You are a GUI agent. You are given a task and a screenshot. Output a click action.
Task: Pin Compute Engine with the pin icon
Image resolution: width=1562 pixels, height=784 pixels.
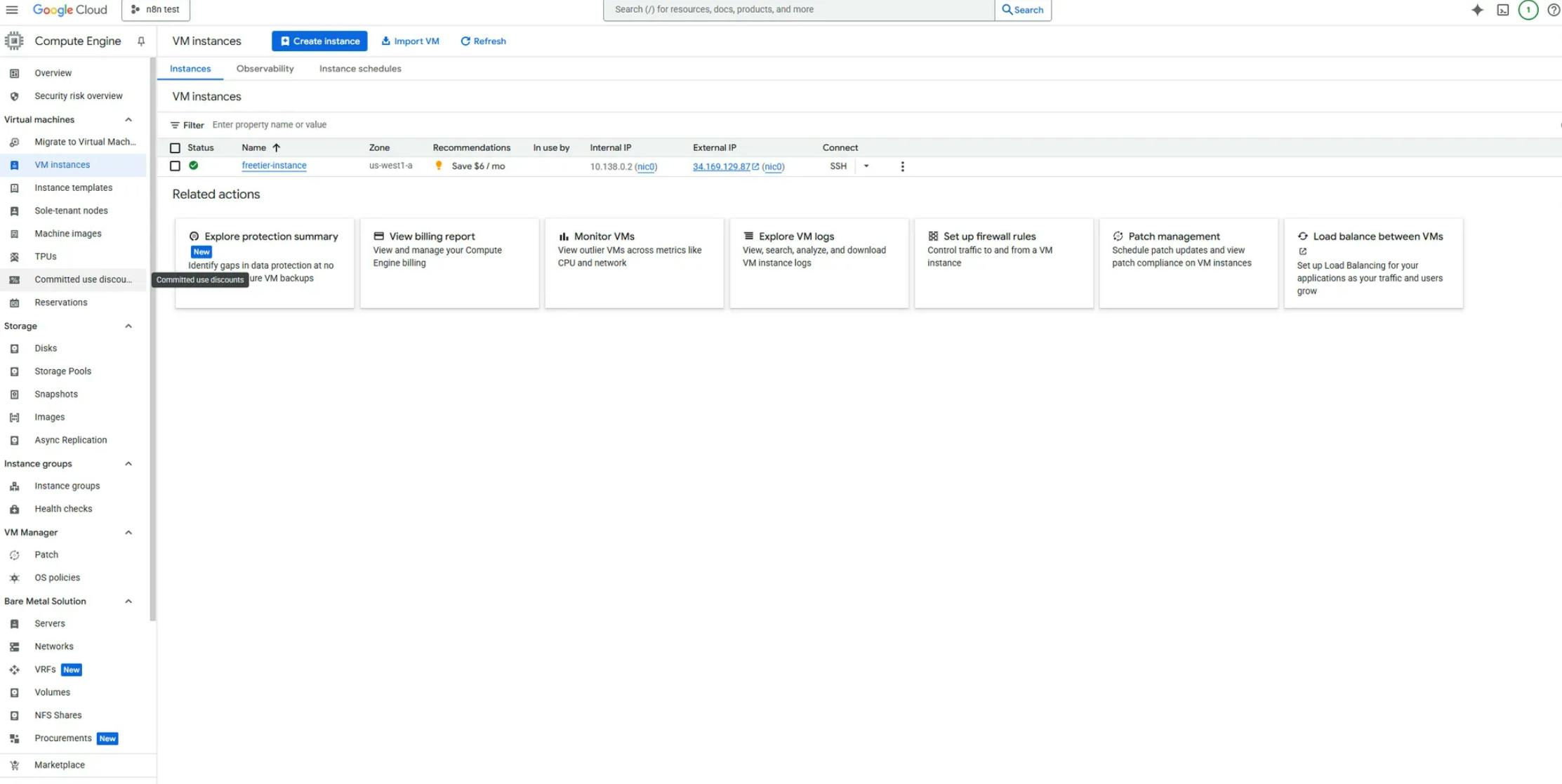point(141,41)
